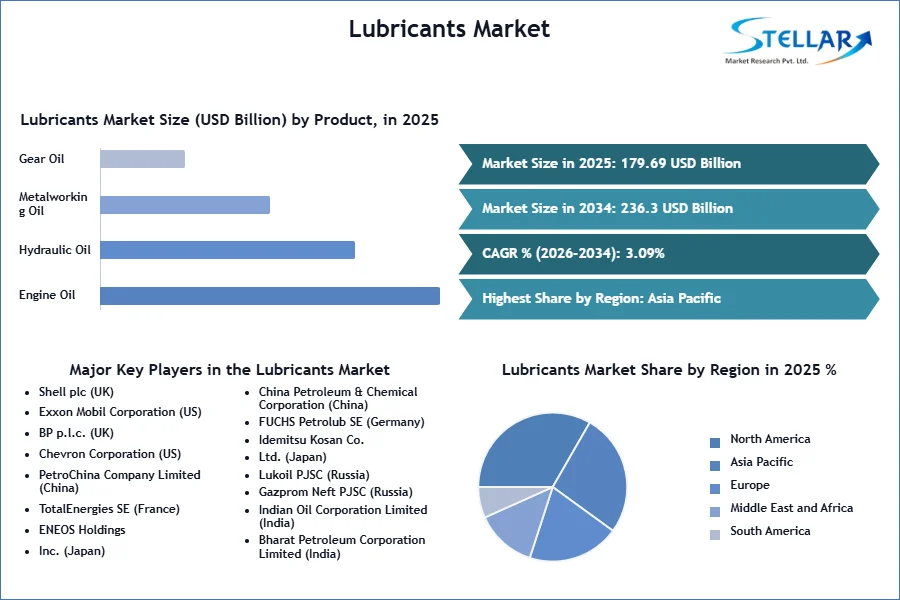This screenshot has width=900, height=600.
Task: Select the Asia Pacific legend swatch
Action: [x=715, y=466]
